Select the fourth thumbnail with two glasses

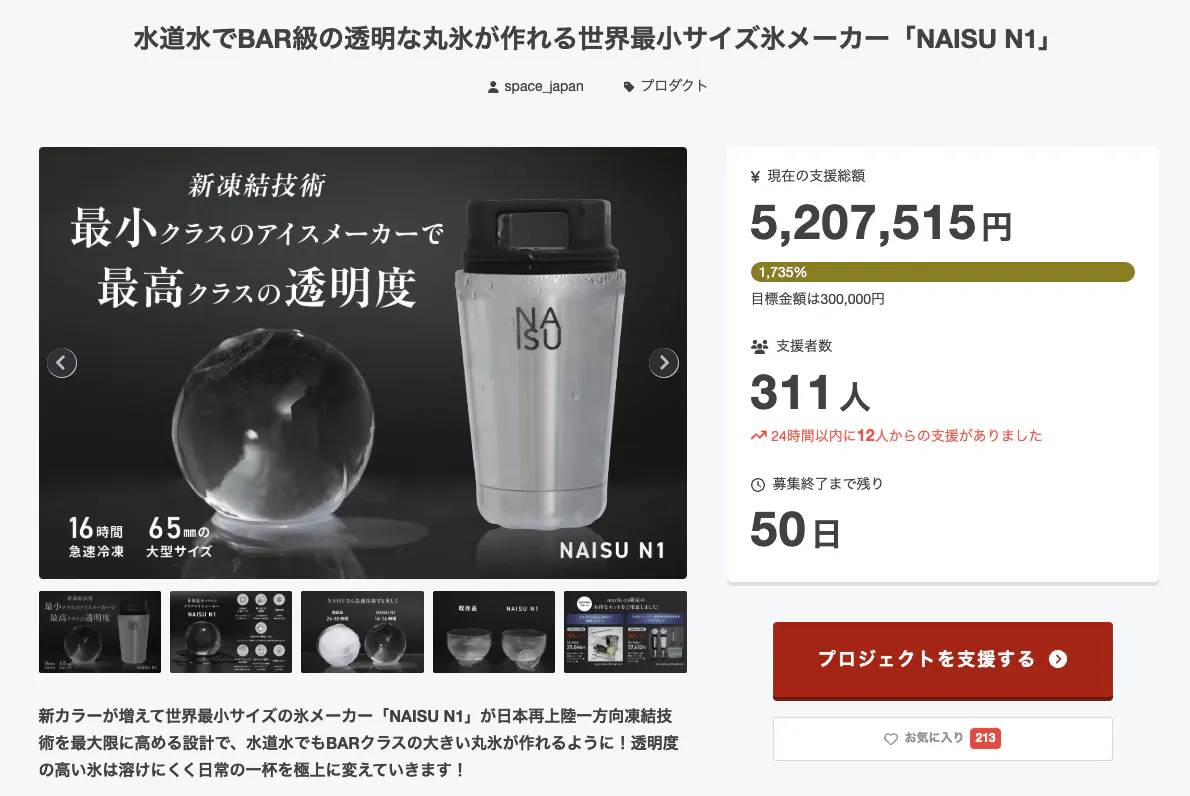[x=494, y=631]
